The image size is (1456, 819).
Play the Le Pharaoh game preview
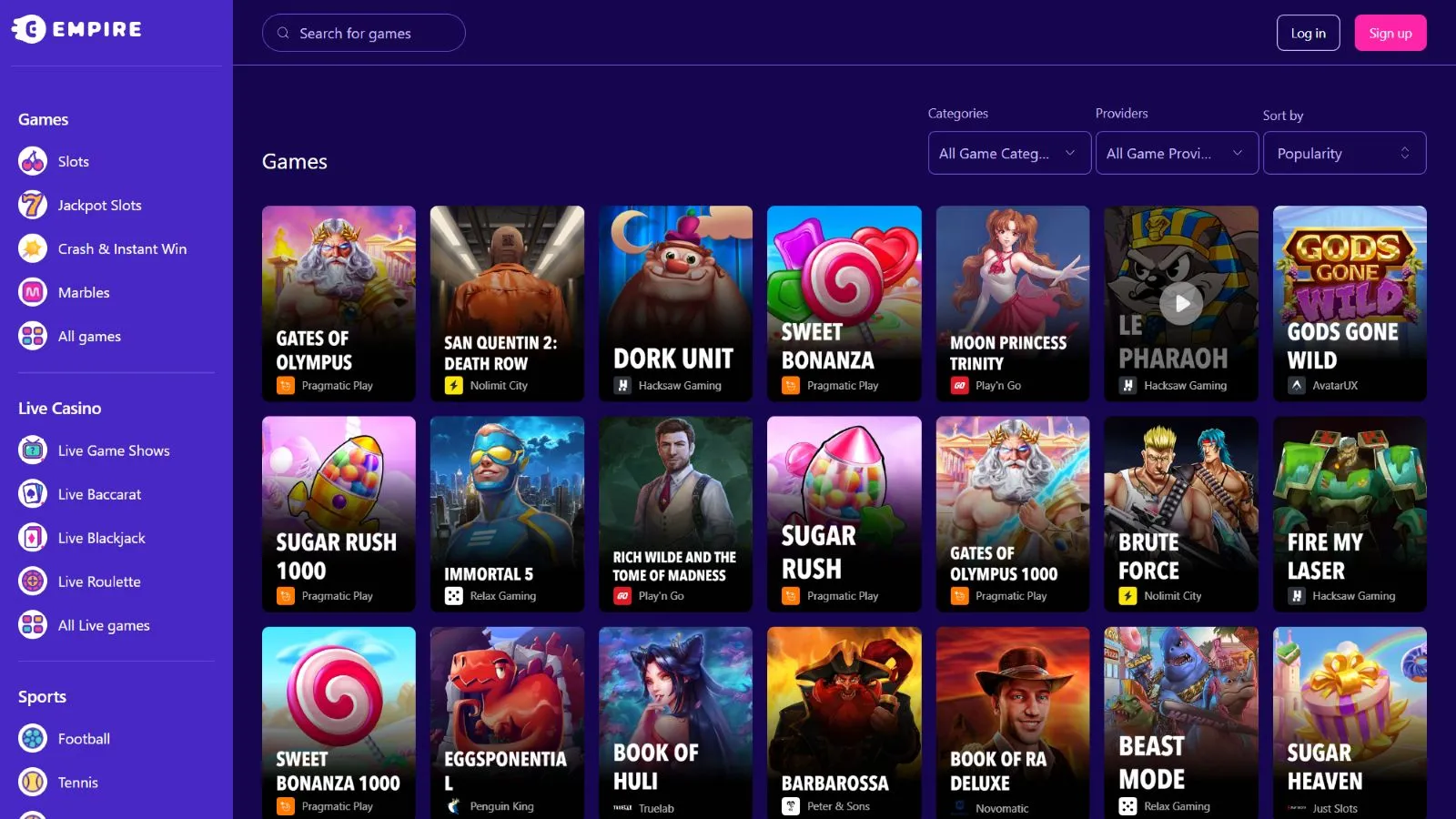(x=1180, y=303)
